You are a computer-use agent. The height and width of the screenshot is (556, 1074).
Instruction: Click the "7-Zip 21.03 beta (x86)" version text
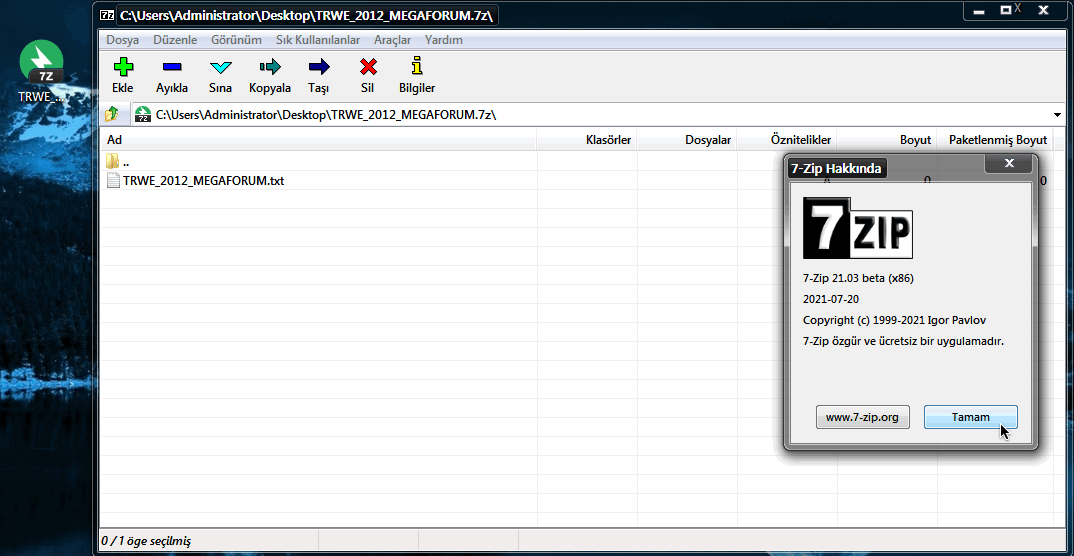pos(858,279)
